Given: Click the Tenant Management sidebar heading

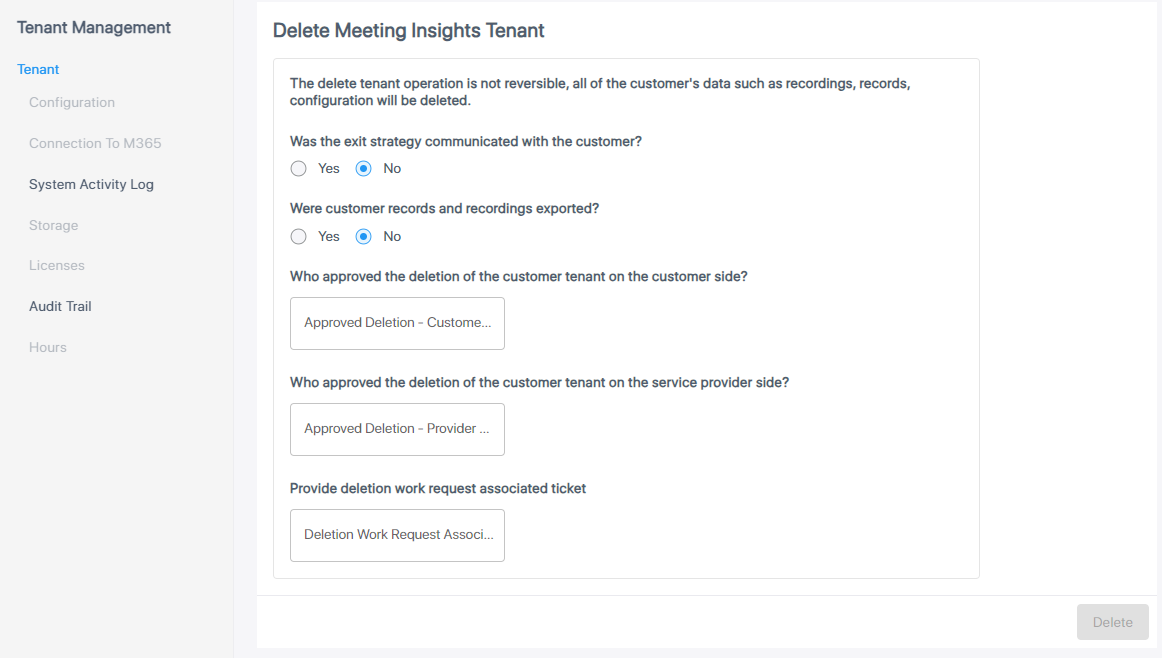Looking at the screenshot, I should pos(94,28).
